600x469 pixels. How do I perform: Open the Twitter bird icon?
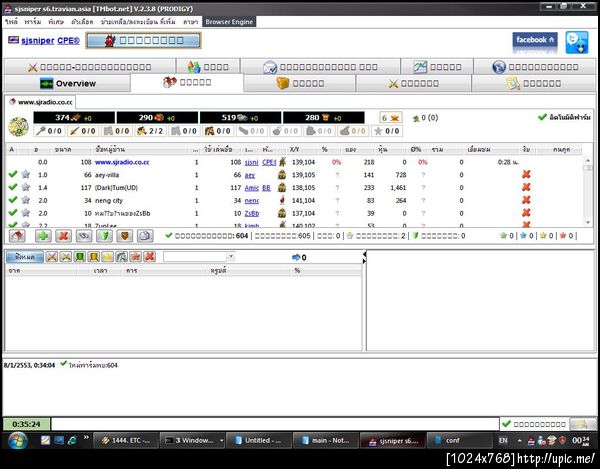tap(577, 42)
